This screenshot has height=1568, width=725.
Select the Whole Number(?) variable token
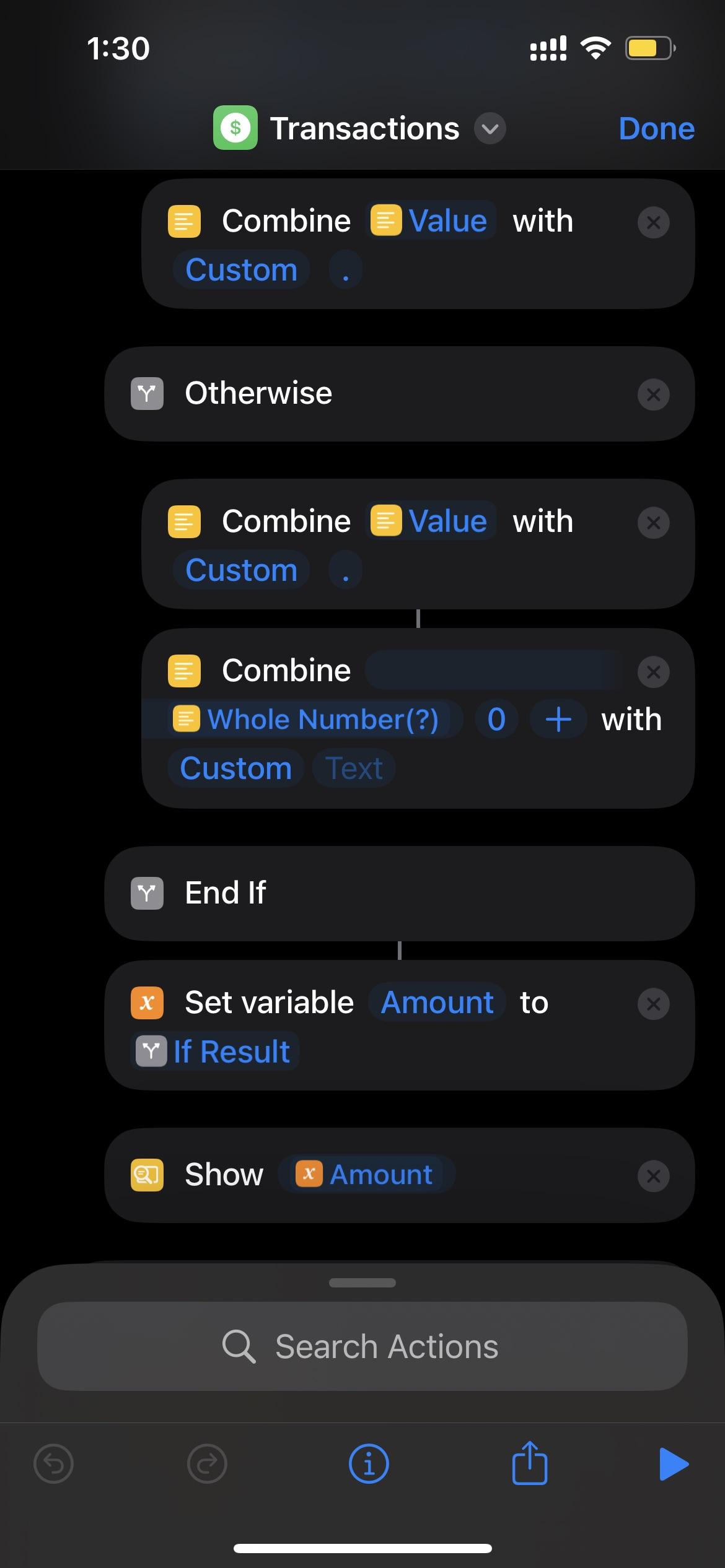click(315, 720)
